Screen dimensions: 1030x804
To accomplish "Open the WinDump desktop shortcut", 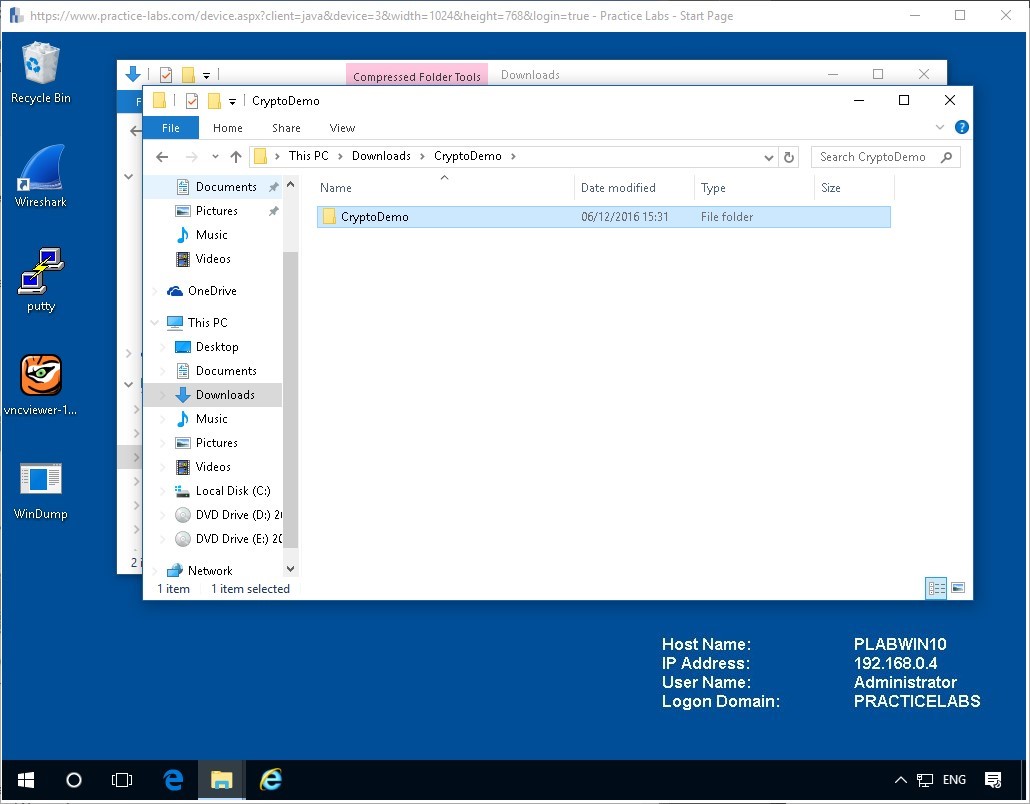I will pos(40,490).
